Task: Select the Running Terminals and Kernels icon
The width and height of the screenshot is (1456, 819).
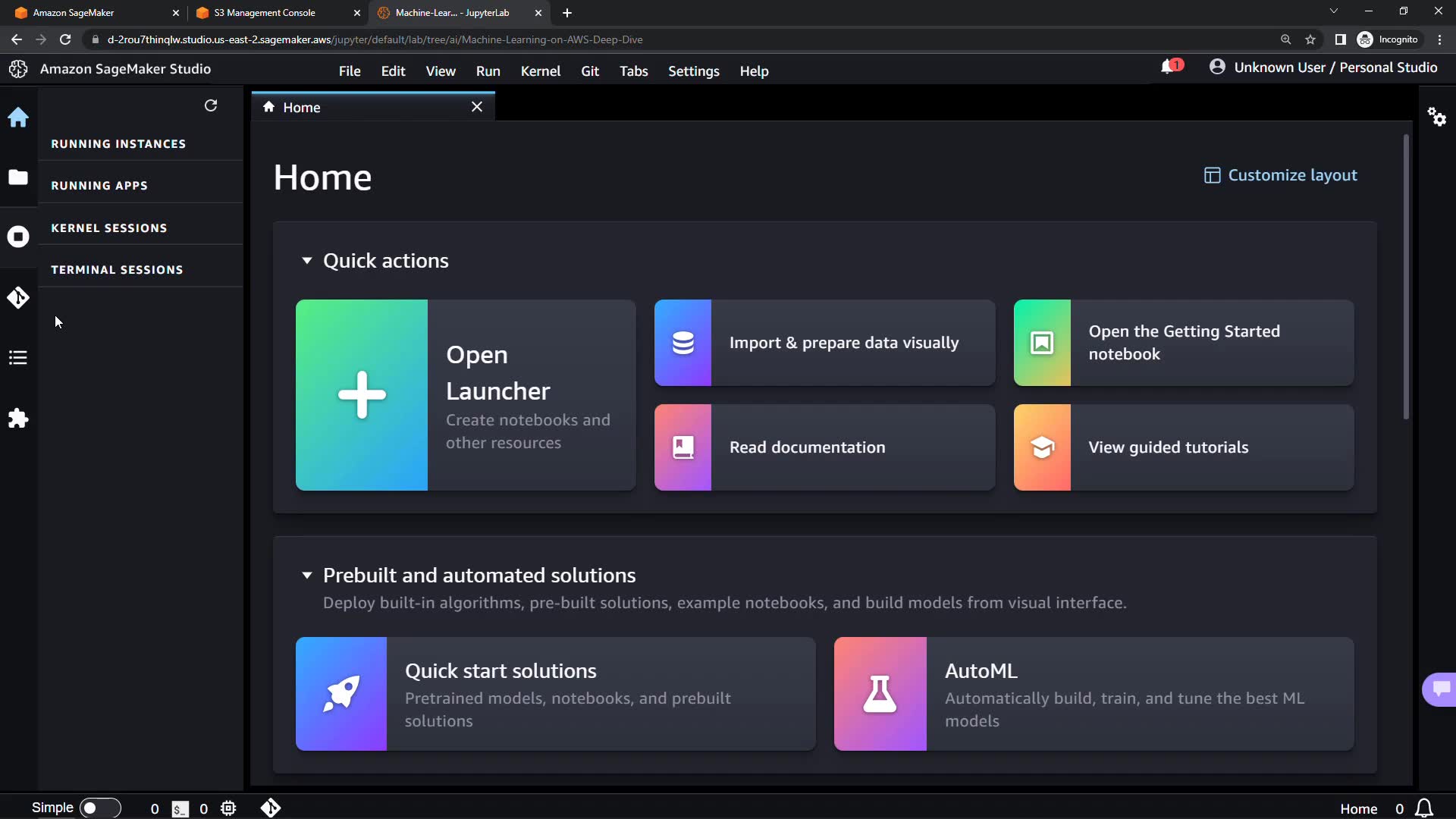Action: [x=18, y=237]
